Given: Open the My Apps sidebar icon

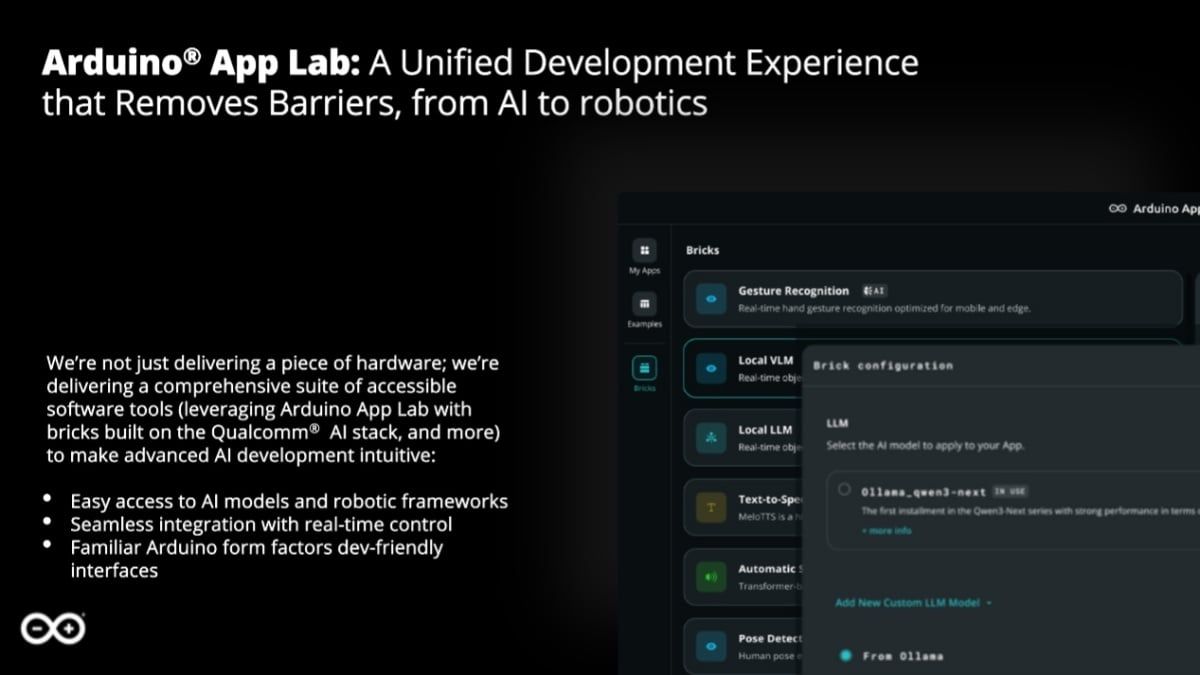Looking at the screenshot, I should click(644, 250).
